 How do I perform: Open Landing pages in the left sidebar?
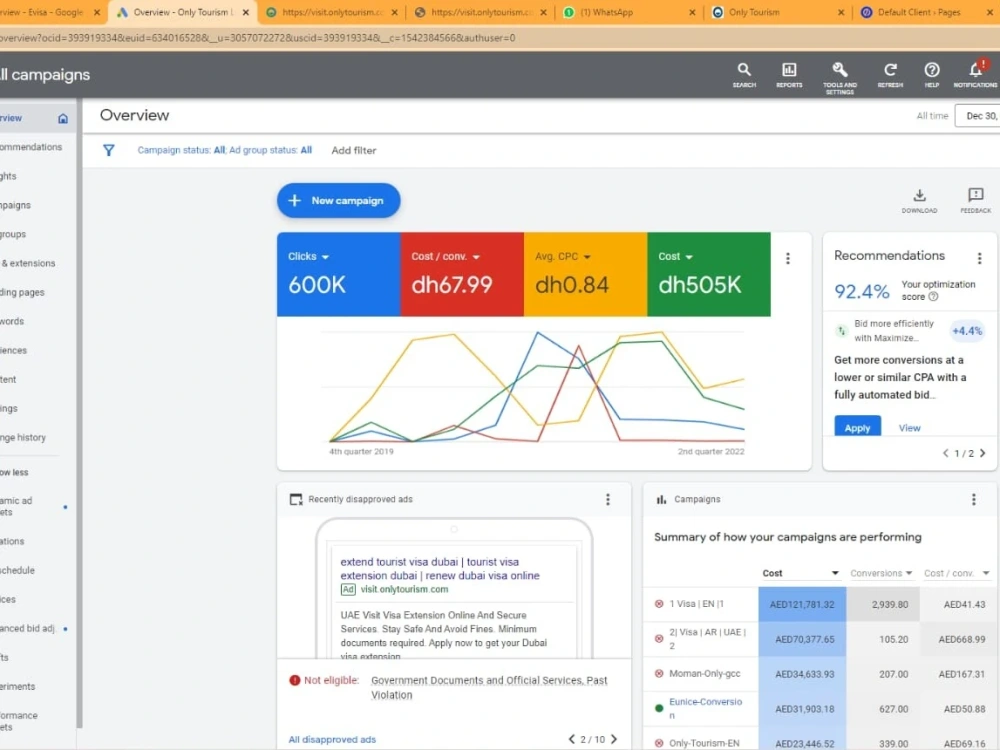click(x=22, y=293)
